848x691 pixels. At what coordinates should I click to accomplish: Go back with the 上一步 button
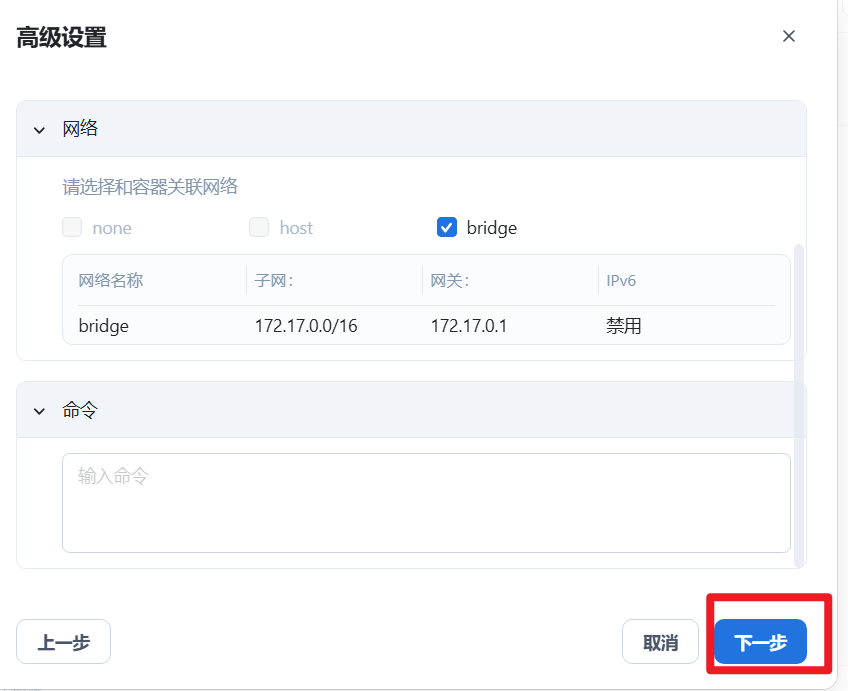pos(64,642)
